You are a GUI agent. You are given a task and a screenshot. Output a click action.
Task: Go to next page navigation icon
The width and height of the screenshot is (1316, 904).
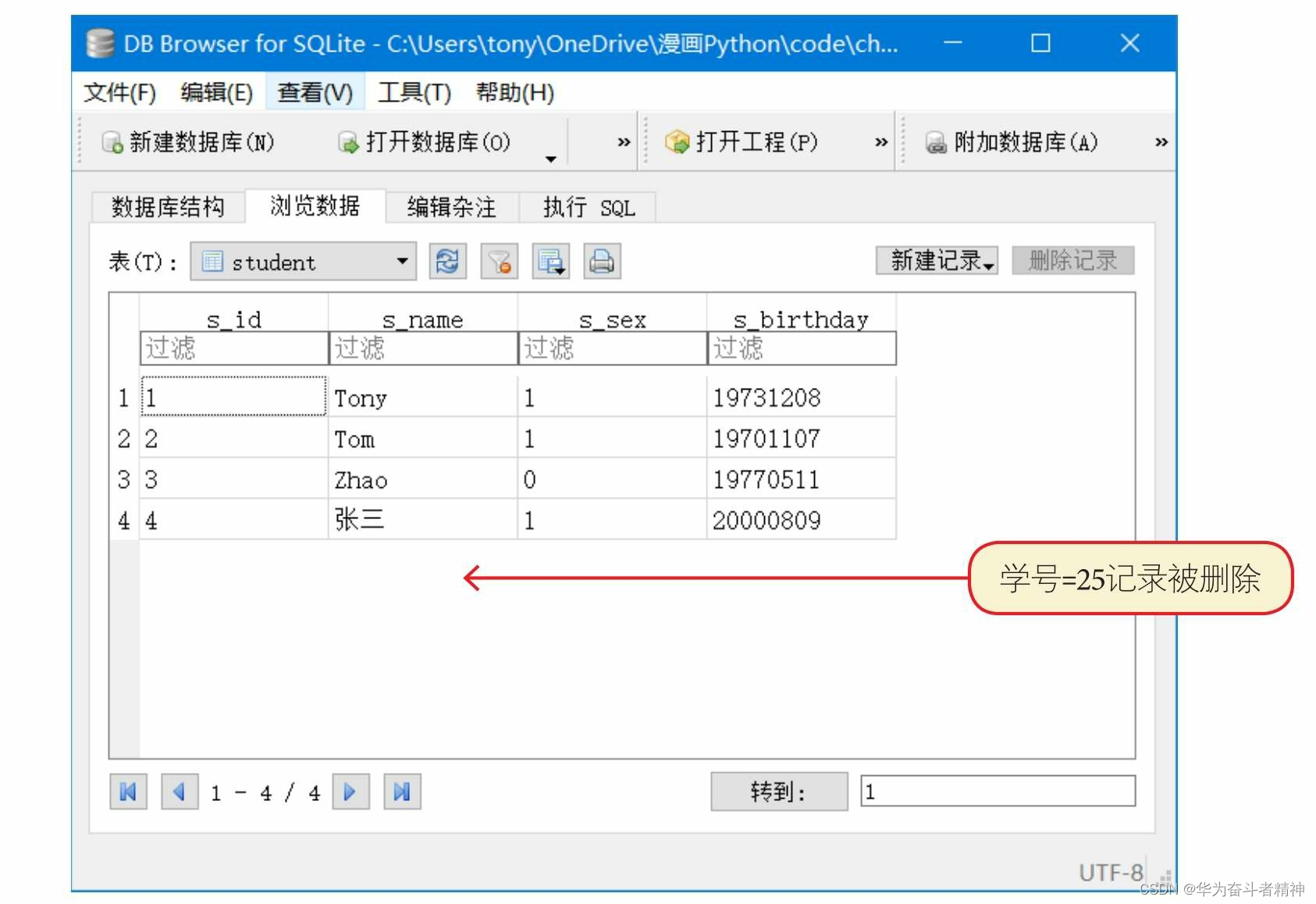[350, 792]
